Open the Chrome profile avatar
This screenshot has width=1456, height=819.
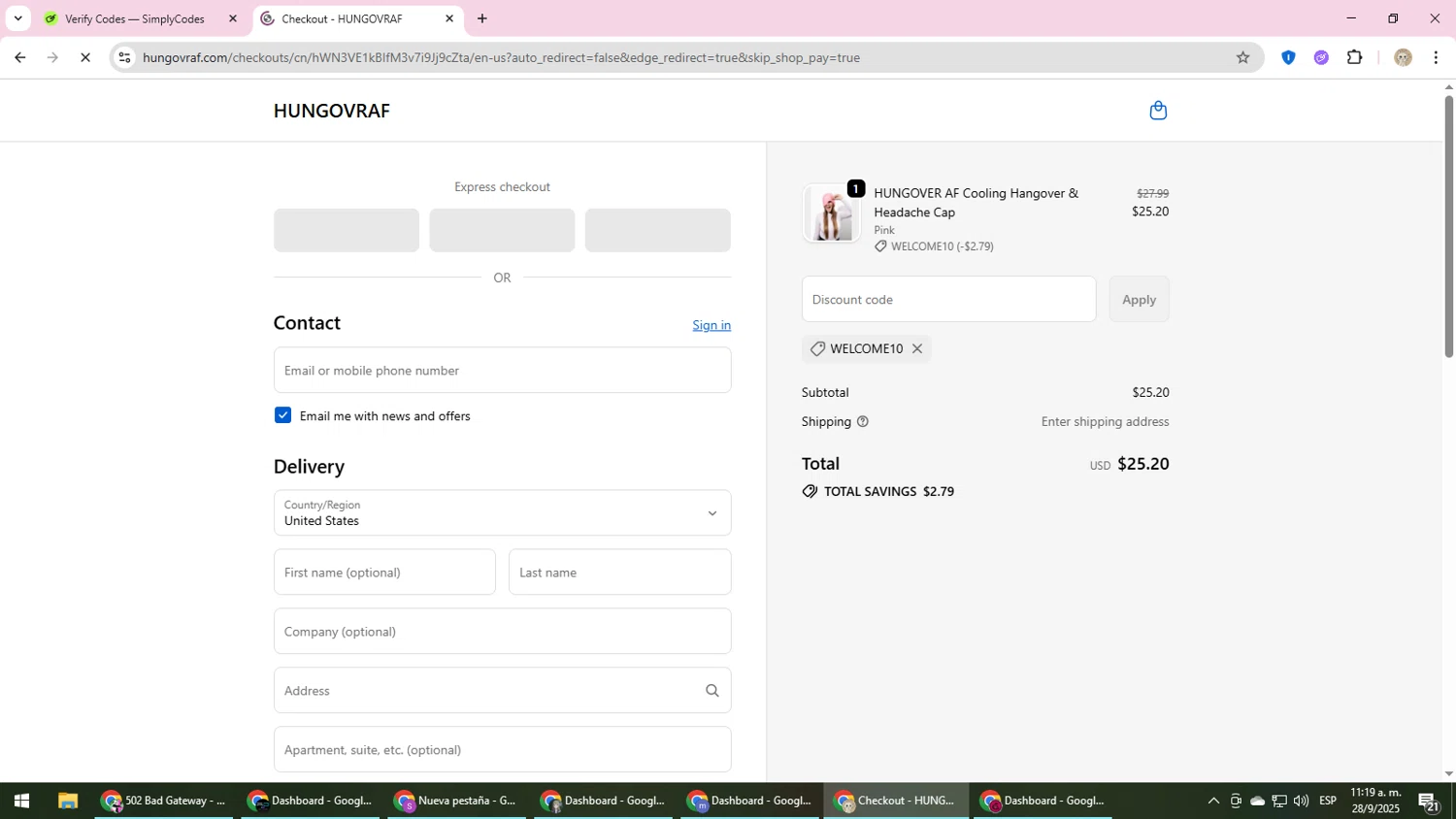coord(1403,57)
